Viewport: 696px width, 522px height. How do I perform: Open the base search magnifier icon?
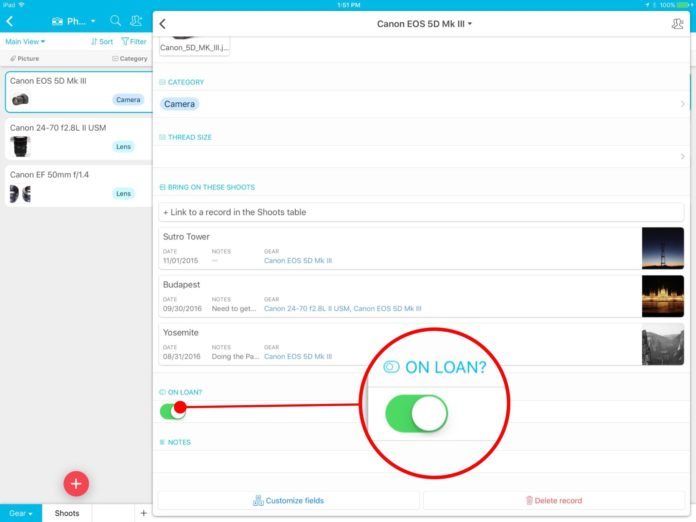tap(115, 21)
